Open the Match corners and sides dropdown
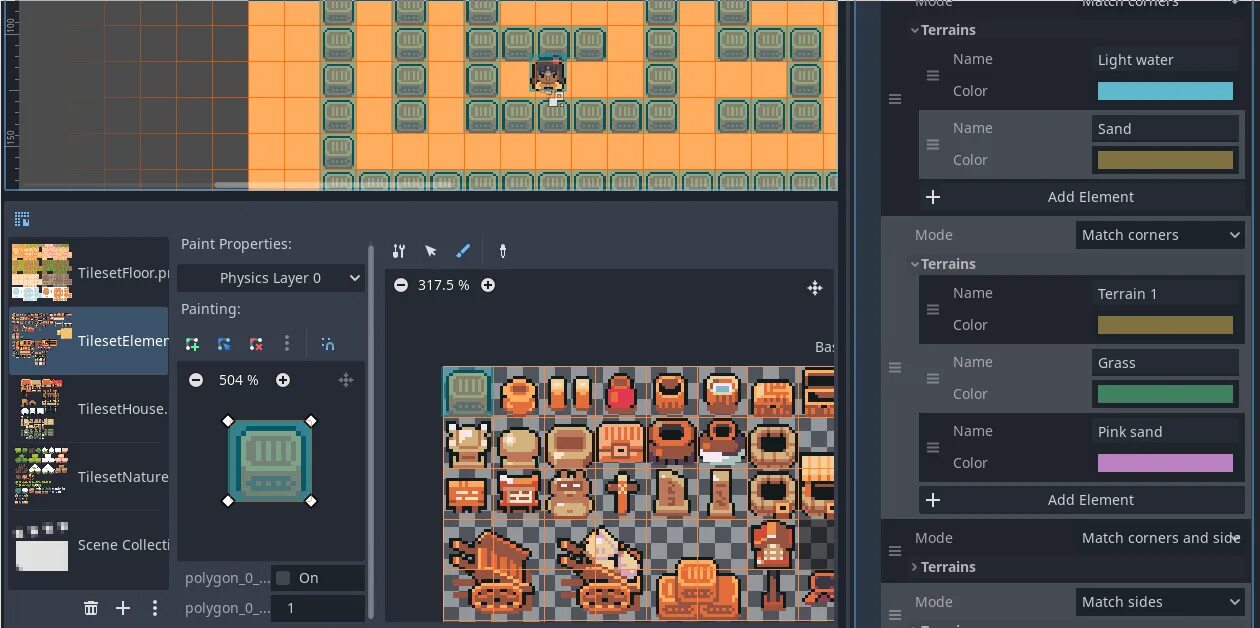Screen dimensions: 1260x628 coord(1160,538)
